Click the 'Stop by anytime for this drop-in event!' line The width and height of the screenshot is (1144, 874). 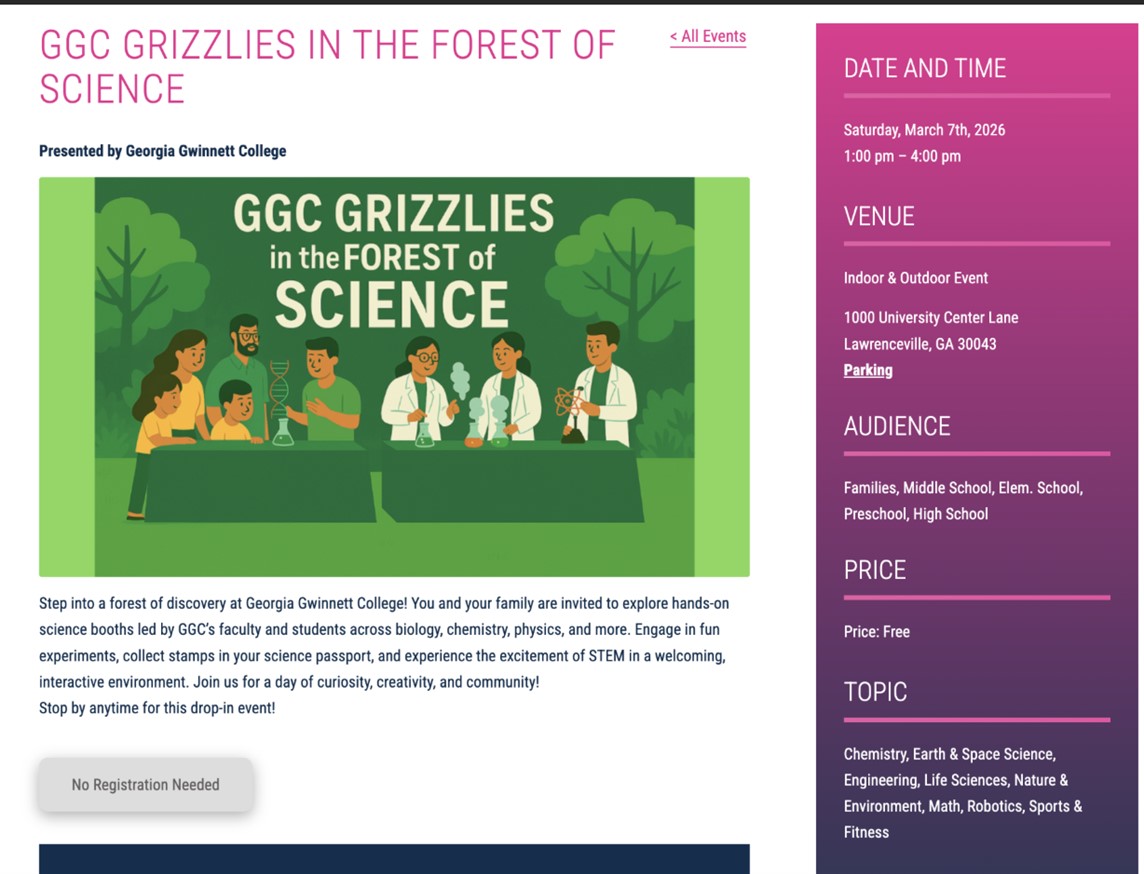coord(157,708)
